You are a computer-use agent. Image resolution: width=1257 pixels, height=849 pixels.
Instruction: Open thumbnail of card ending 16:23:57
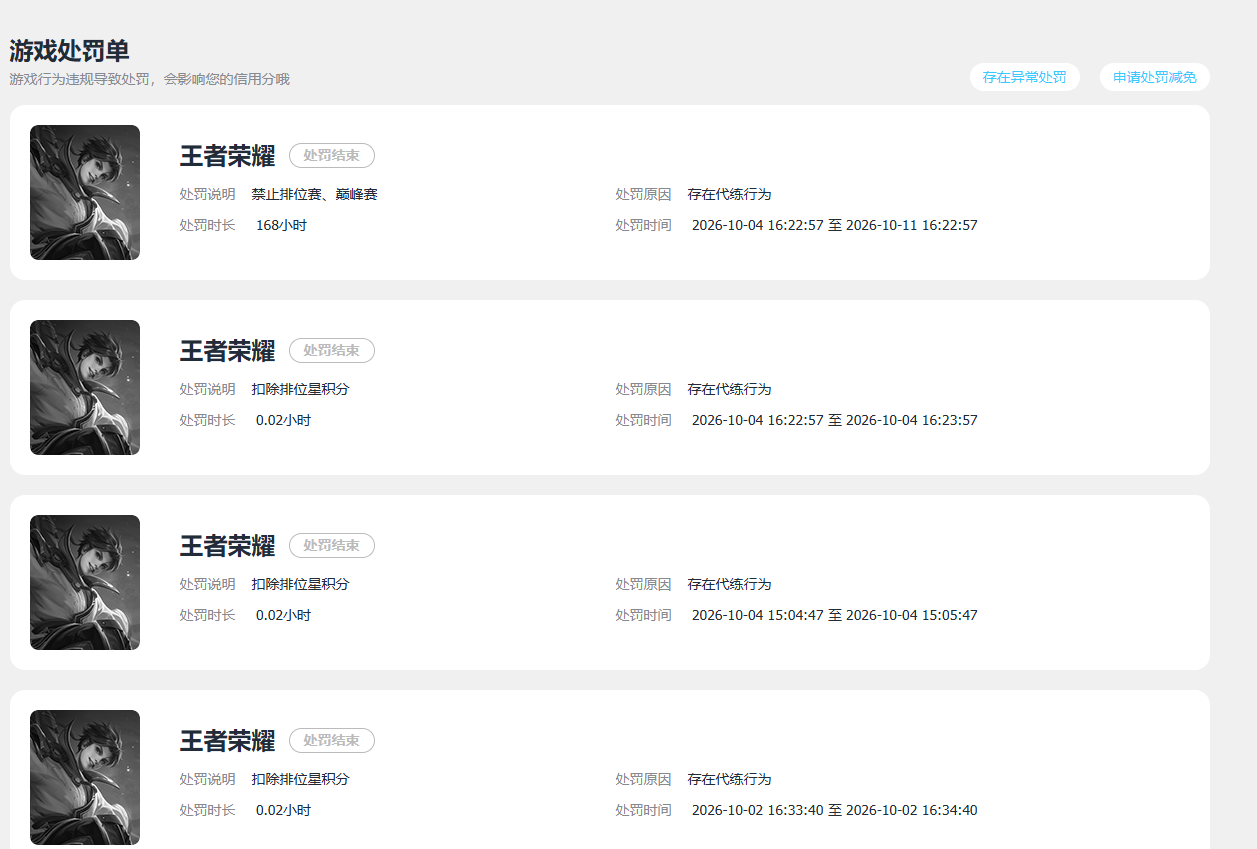85,387
